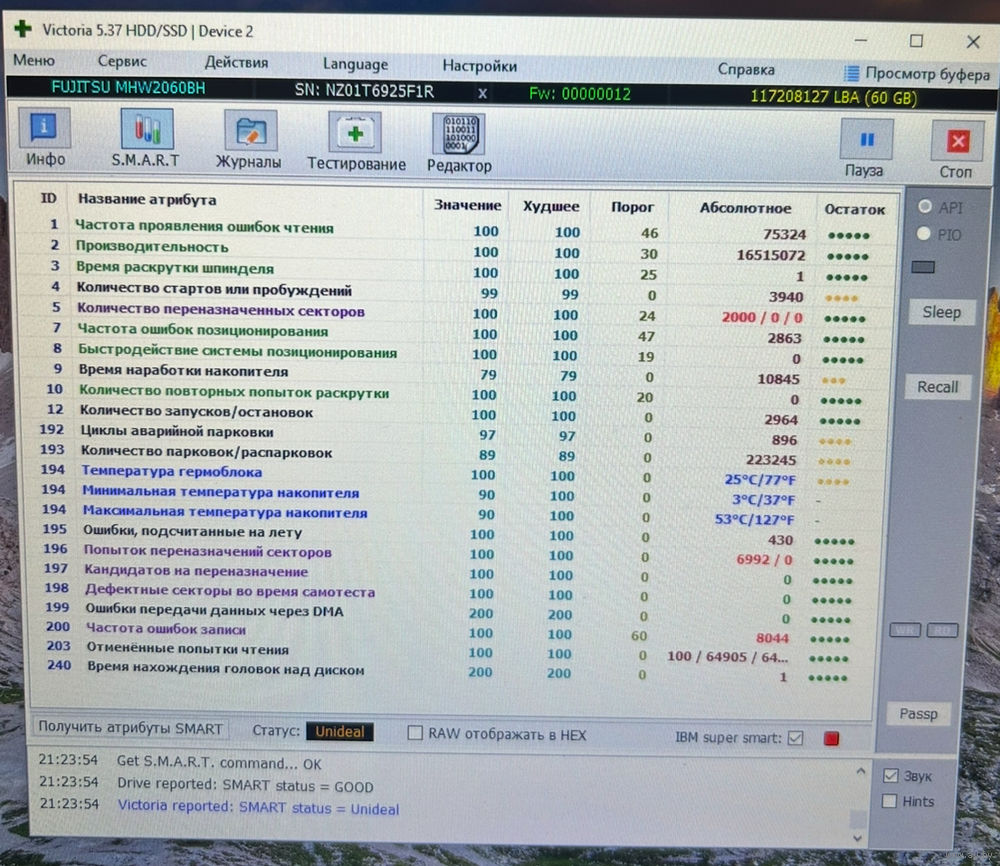Click the green cross Victoria app icon
1000x866 pixels.
[x=22, y=29]
